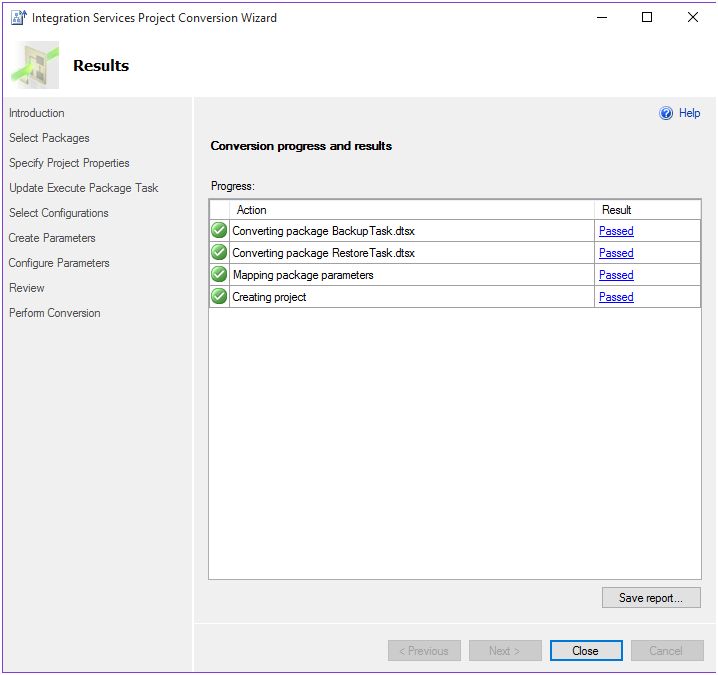
Task: Select the Mapping package parameters row text
Action: coord(303,275)
